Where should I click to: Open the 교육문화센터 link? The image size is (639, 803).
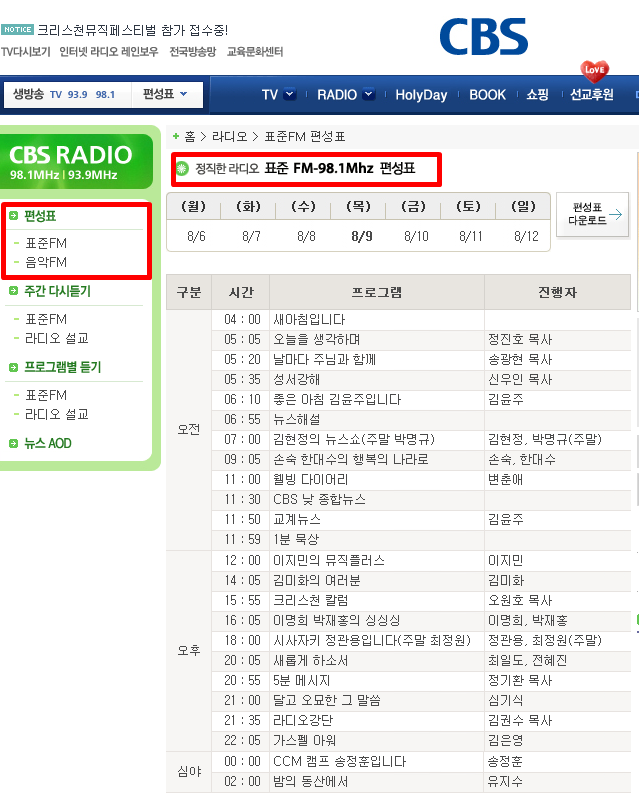click(255, 52)
